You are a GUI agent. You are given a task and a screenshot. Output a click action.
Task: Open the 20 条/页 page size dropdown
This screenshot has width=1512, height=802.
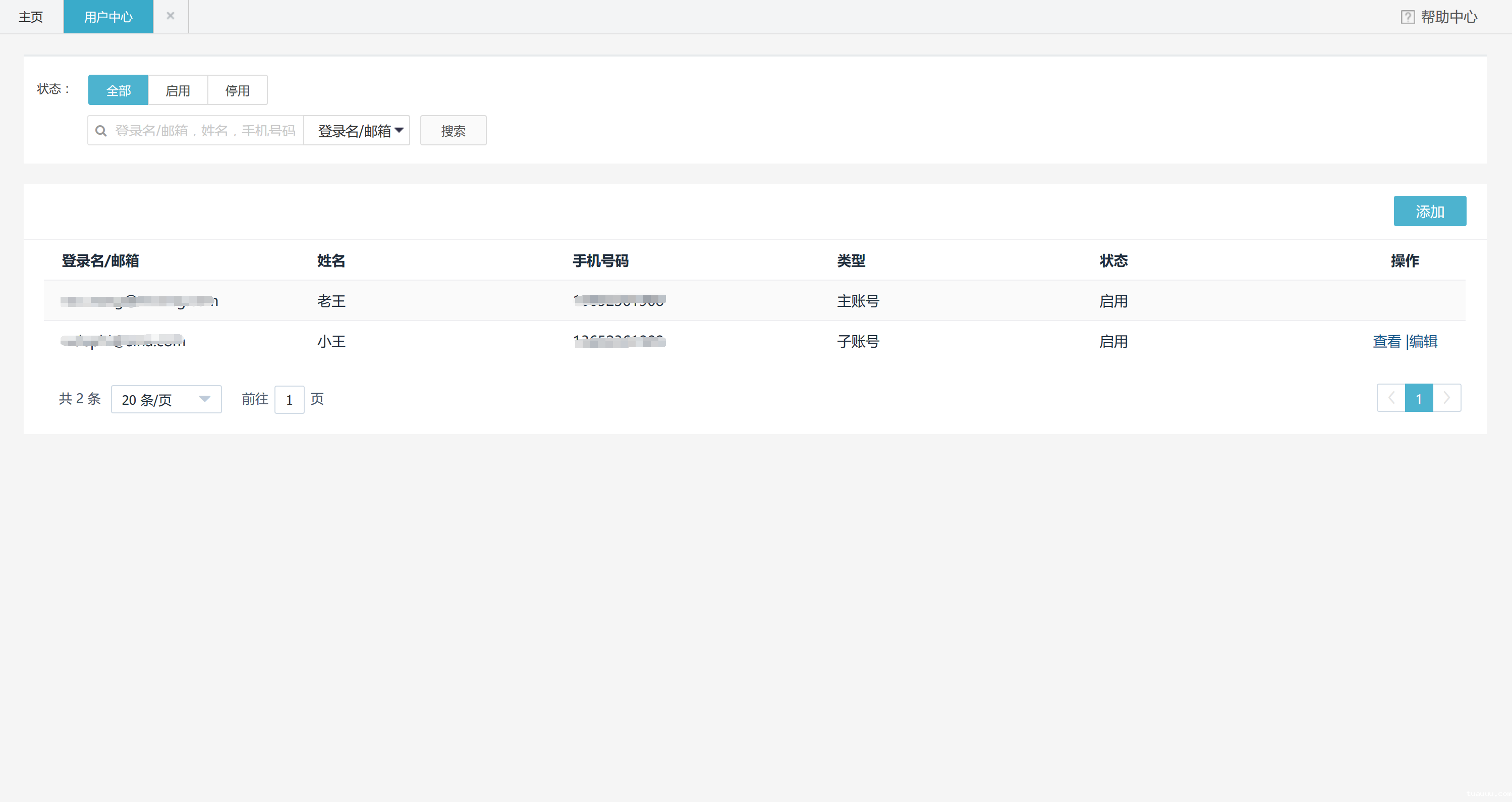pyautogui.click(x=166, y=399)
